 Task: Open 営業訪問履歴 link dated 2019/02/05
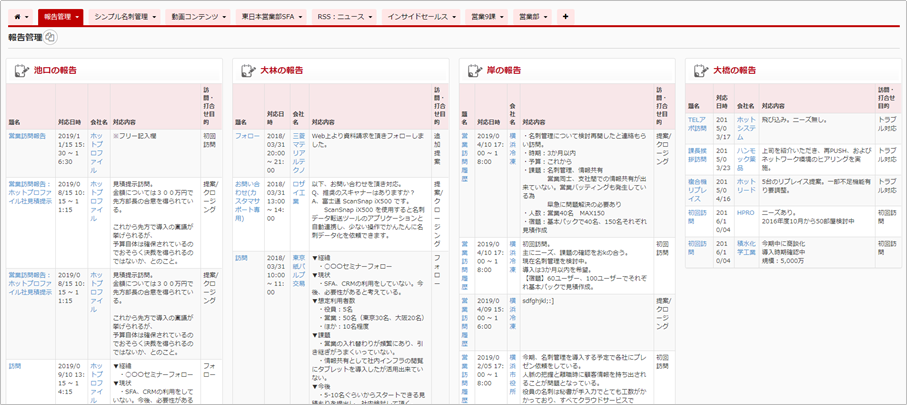point(464,380)
